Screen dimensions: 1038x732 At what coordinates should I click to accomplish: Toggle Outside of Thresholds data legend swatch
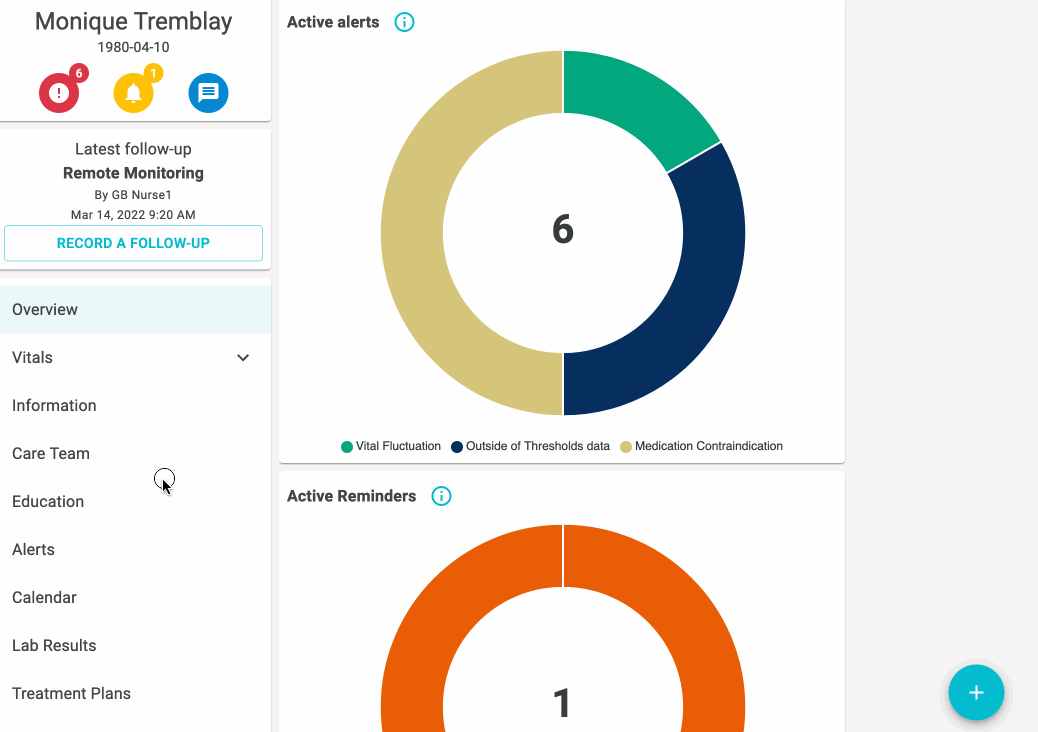point(457,447)
